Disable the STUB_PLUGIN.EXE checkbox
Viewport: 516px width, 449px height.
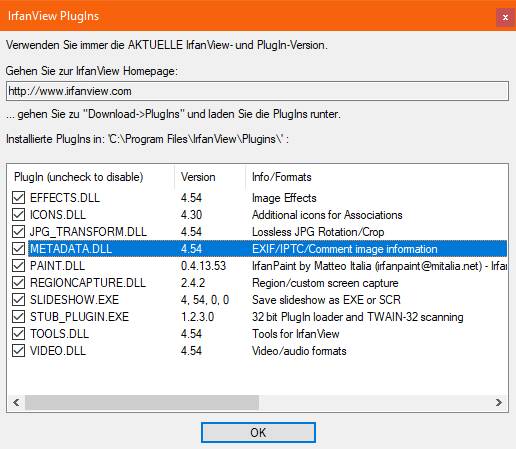(18, 317)
